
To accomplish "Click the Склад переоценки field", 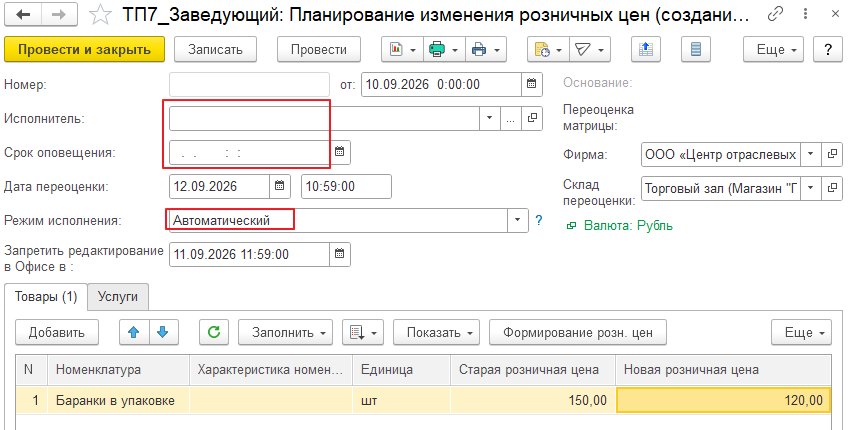I will click(720, 189).
